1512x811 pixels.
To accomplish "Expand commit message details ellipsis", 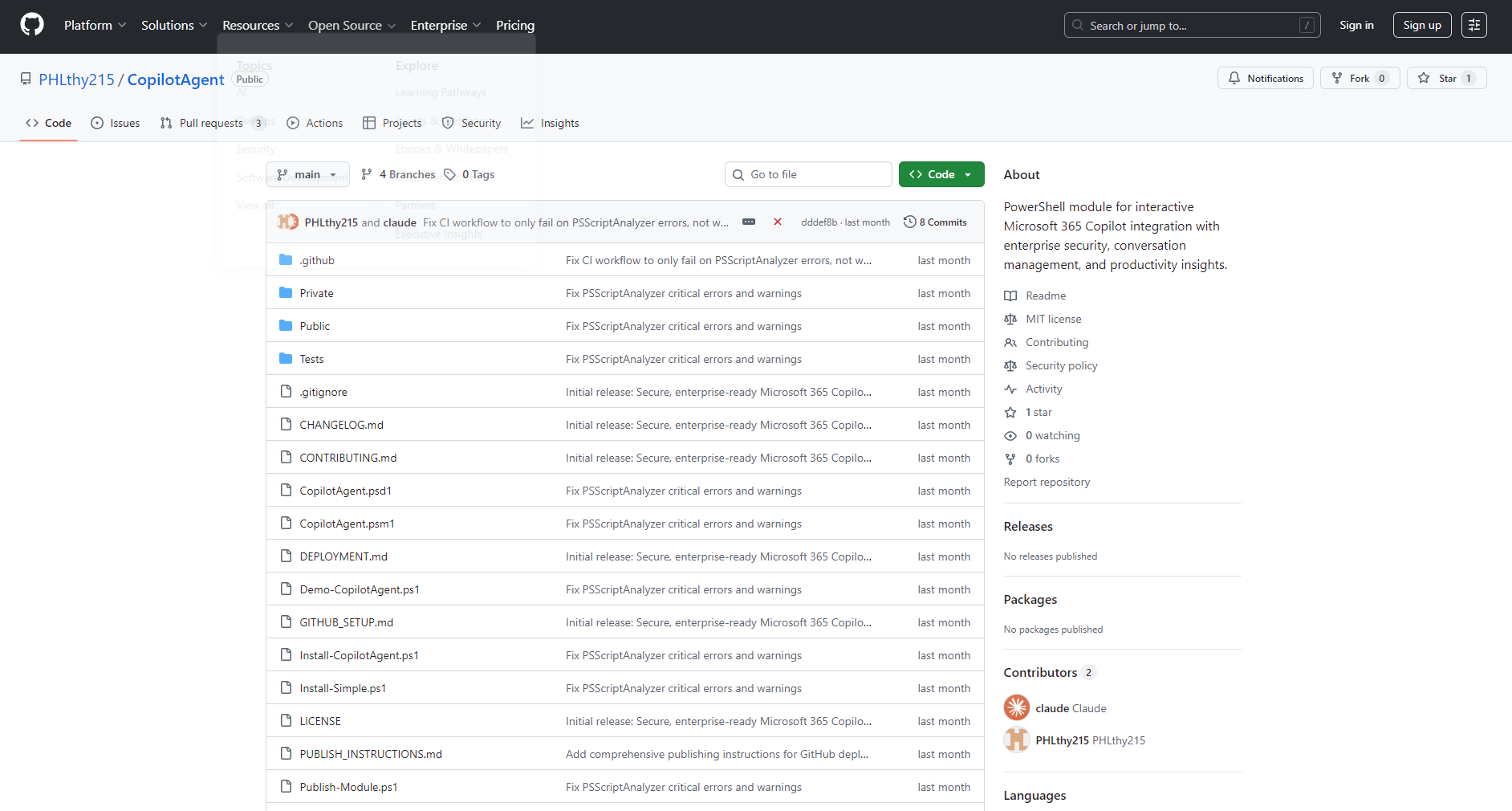I will pos(749,222).
